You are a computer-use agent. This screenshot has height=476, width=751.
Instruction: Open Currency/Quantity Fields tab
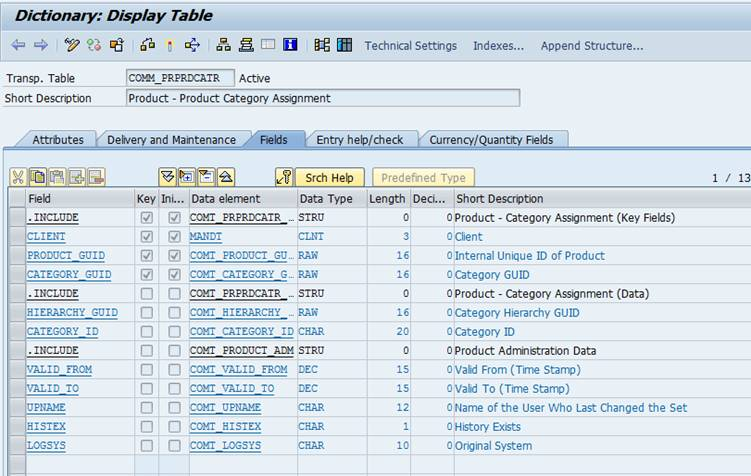coord(491,140)
